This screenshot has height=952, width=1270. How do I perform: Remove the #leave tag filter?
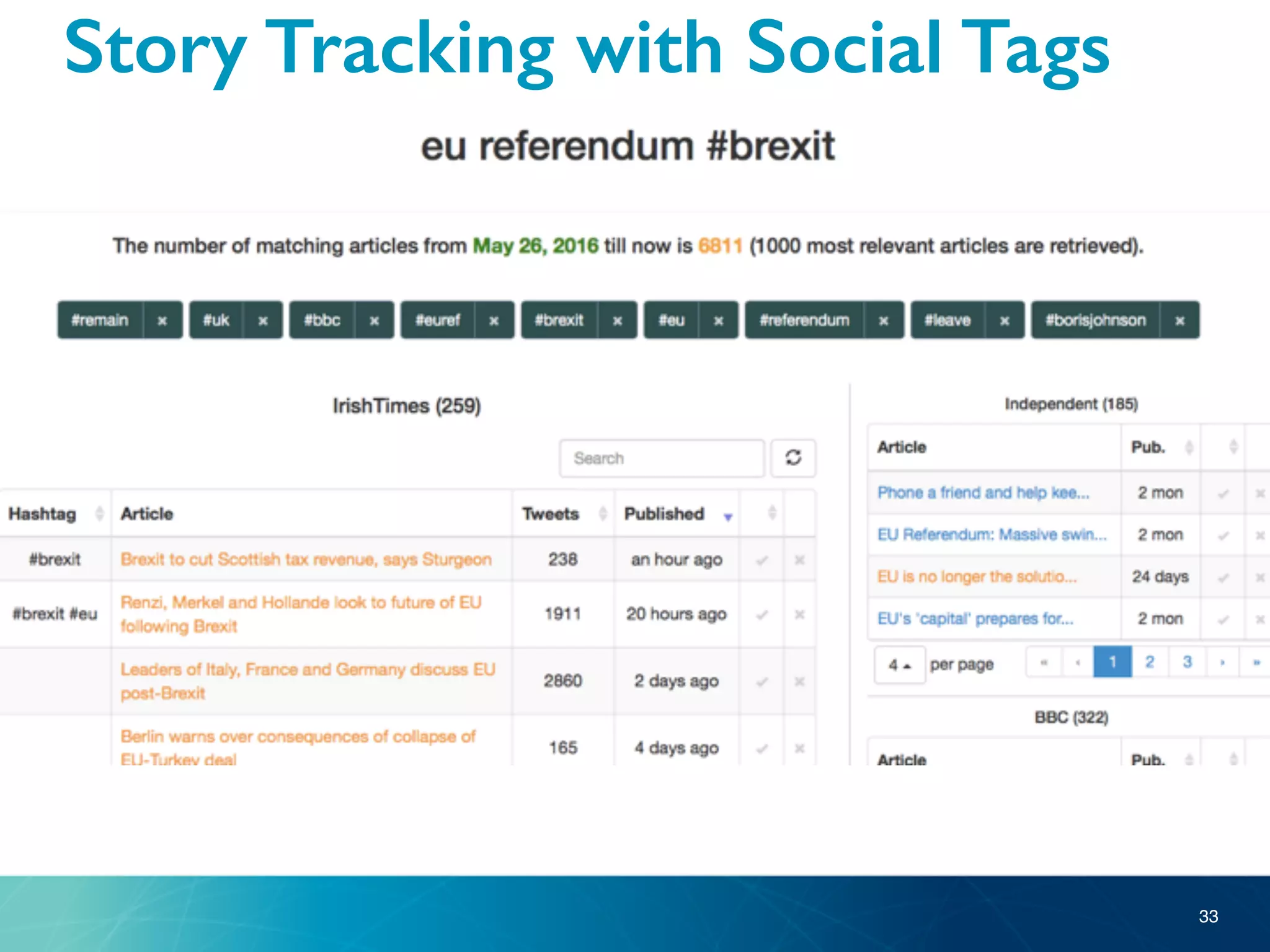[1005, 320]
